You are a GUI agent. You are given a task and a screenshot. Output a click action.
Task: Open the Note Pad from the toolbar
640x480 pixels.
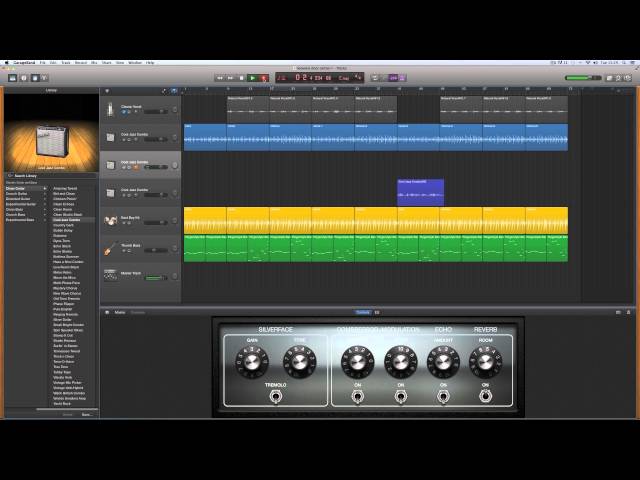click(609, 78)
